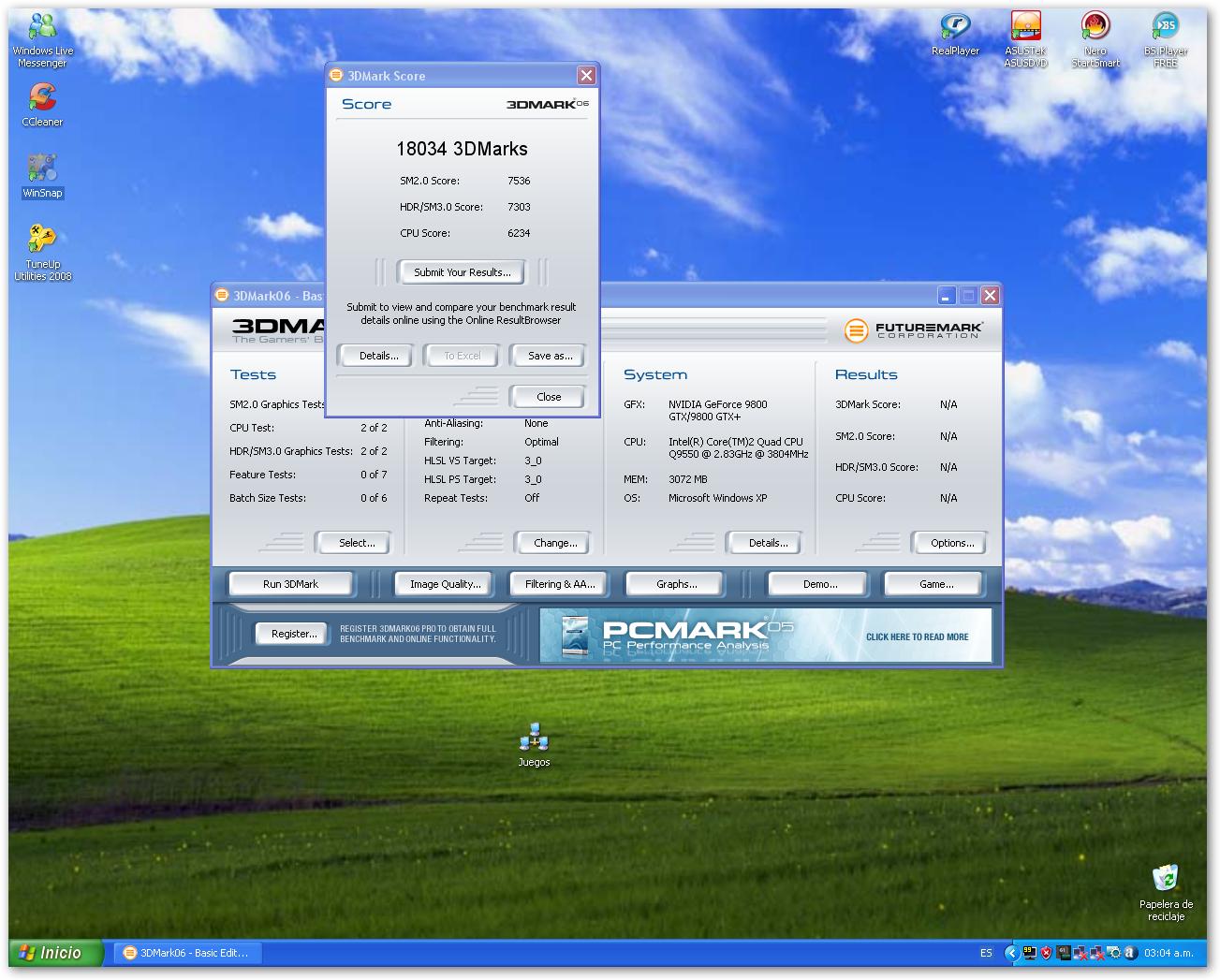This screenshot has height=980, width=1220.
Task: Select the 3DMark06 Basic Edition taskbar button
Action: [188, 953]
